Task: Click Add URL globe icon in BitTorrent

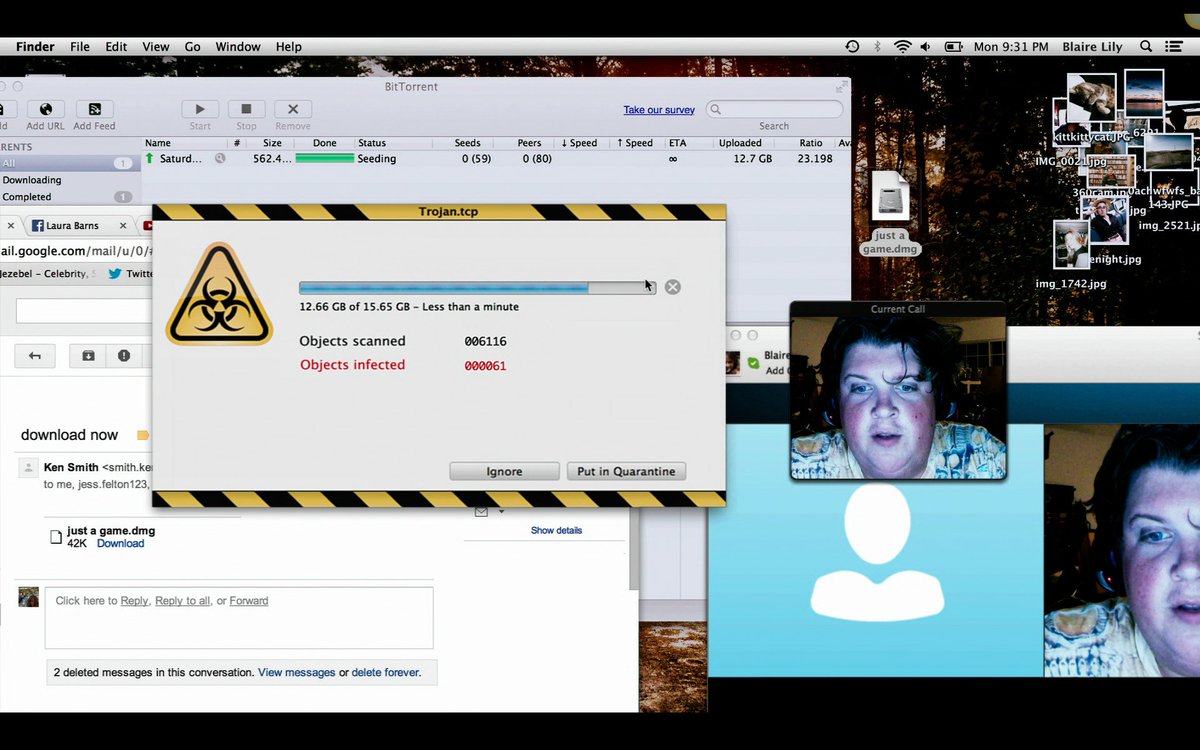Action: coord(45,109)
